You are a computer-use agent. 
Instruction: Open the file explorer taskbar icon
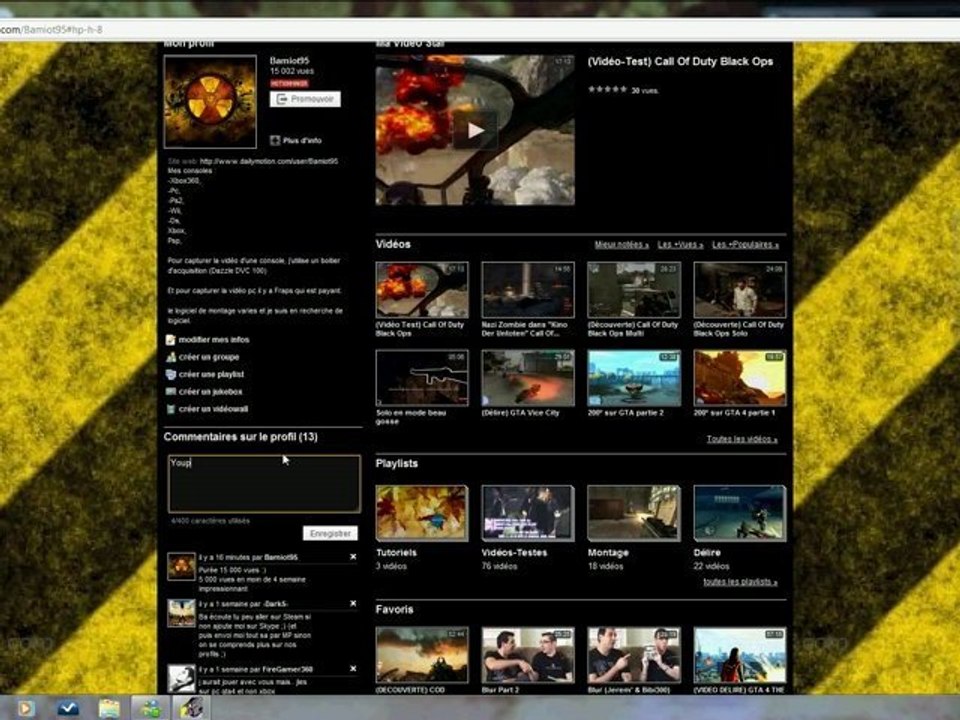(x=109, y=708)
